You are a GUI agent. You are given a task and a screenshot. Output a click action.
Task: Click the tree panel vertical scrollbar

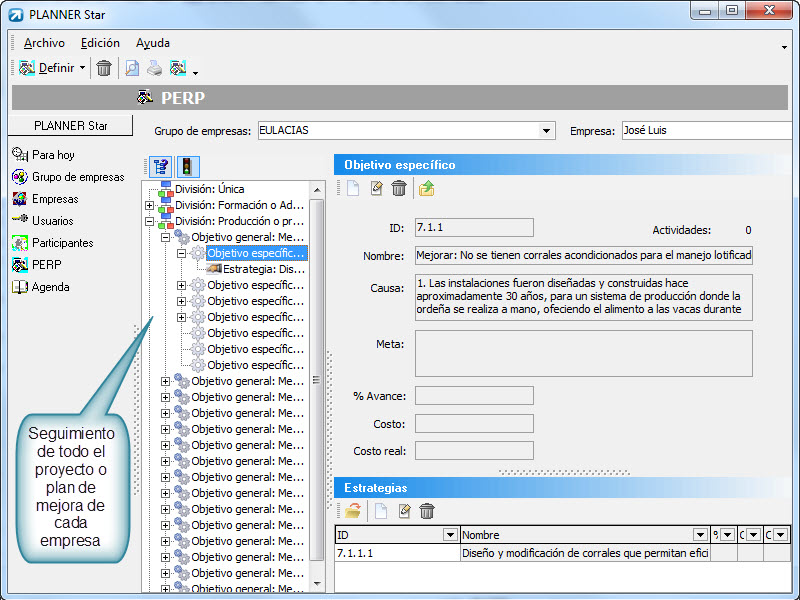[x=318, y=380]
